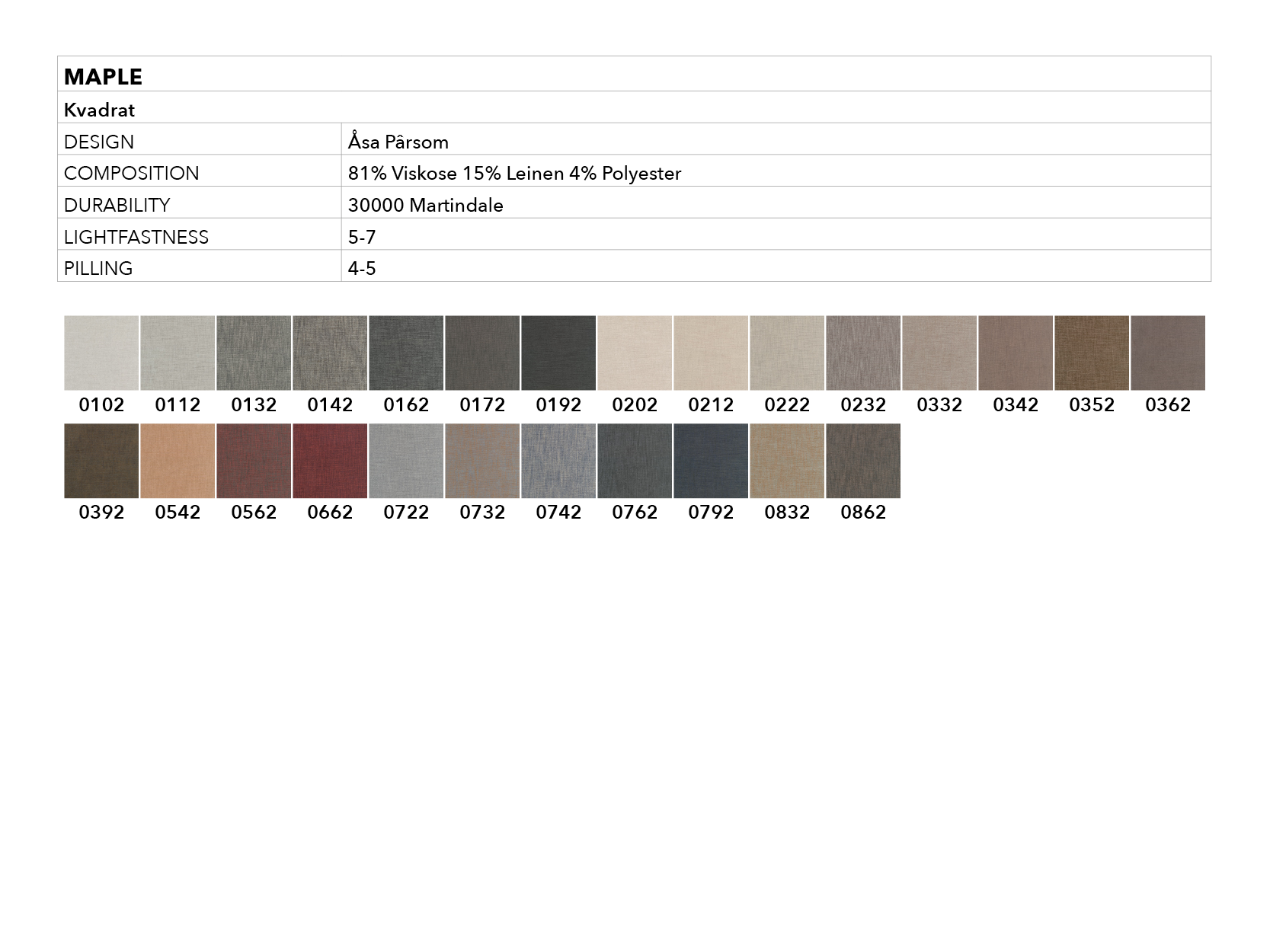Click the code label 0862

863,513
